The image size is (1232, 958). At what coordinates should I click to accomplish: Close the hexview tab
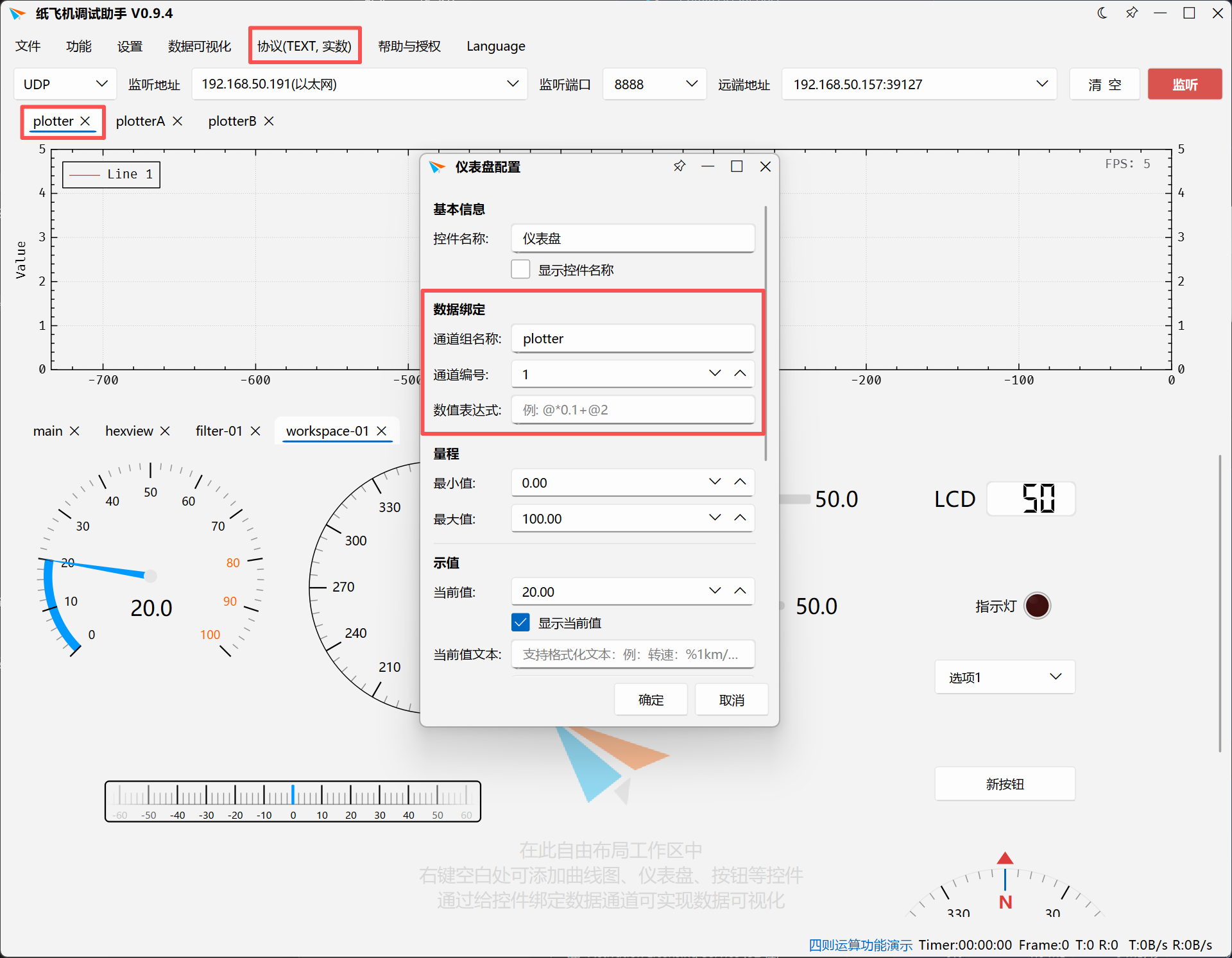[165, 431]
